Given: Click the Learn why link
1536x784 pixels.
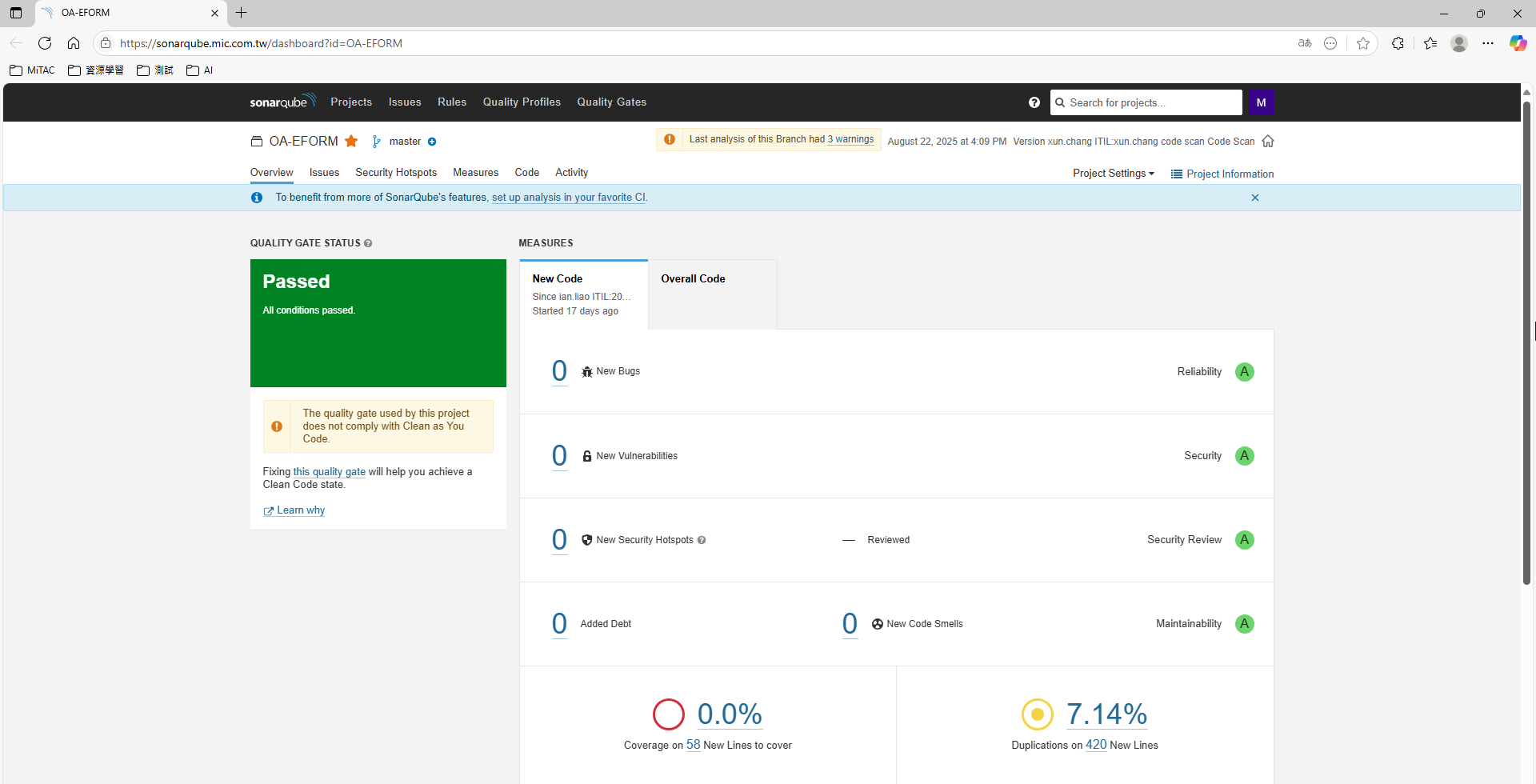Looking at the screenshot, I should click(300, 510).
